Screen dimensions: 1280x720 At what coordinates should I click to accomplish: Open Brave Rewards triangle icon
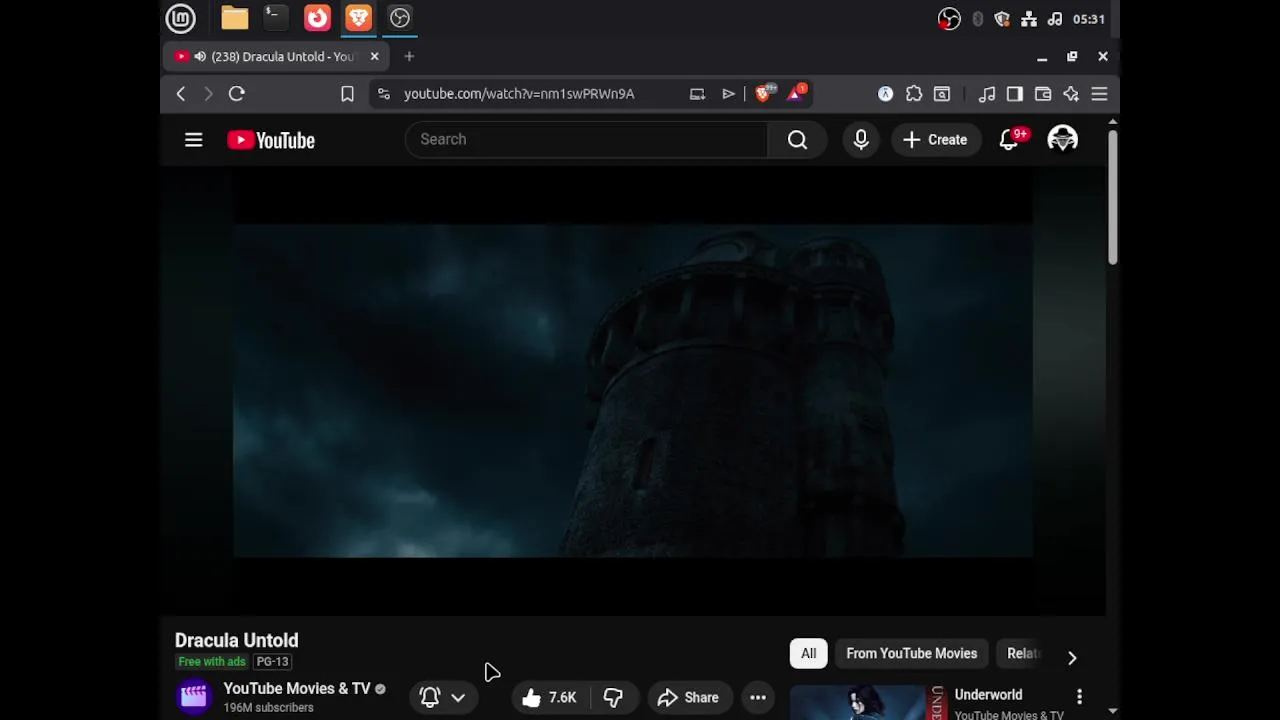pos(797,94)
